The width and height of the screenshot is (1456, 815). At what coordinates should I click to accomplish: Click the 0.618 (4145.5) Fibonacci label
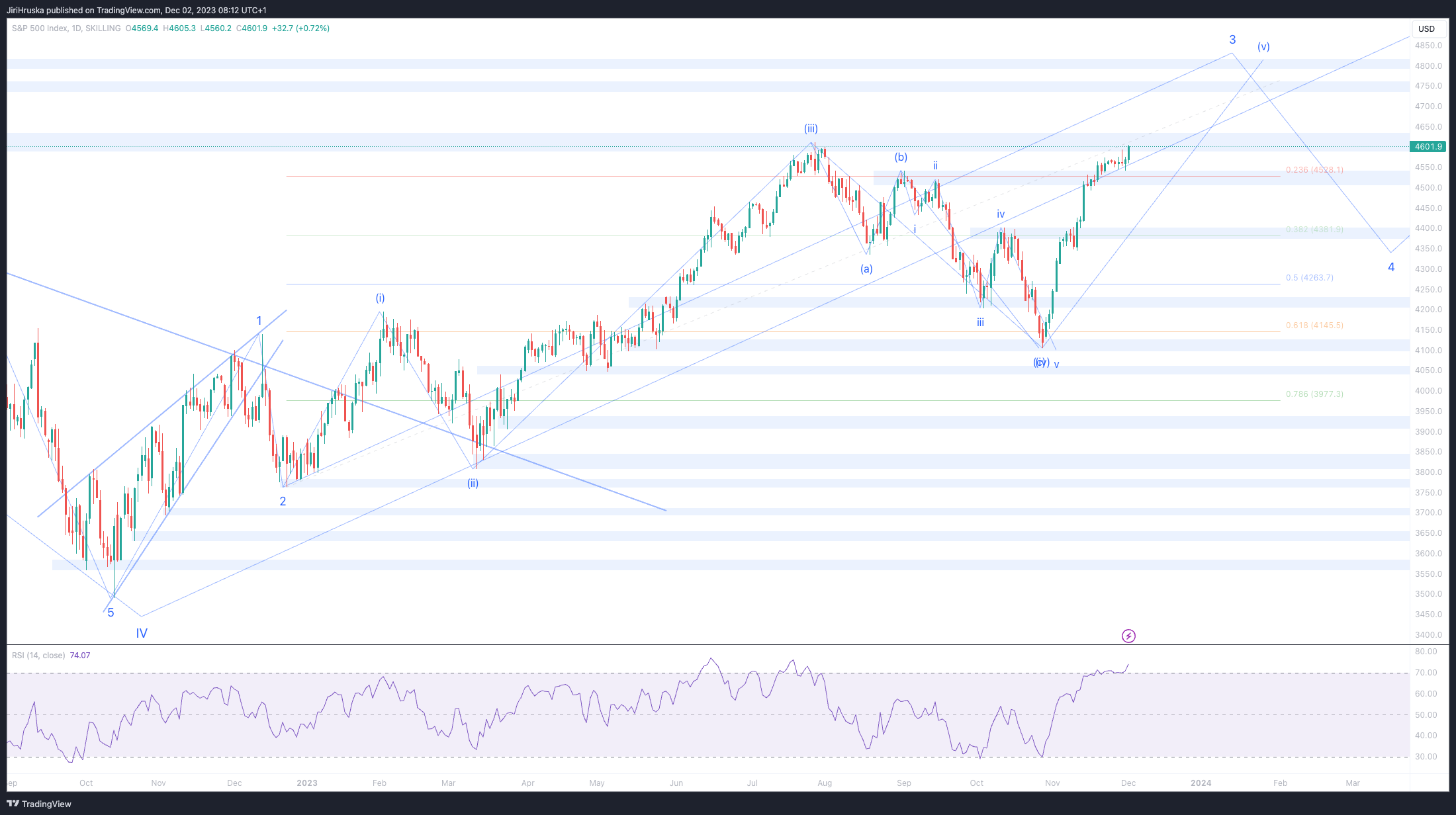[x=1314, y=325]
